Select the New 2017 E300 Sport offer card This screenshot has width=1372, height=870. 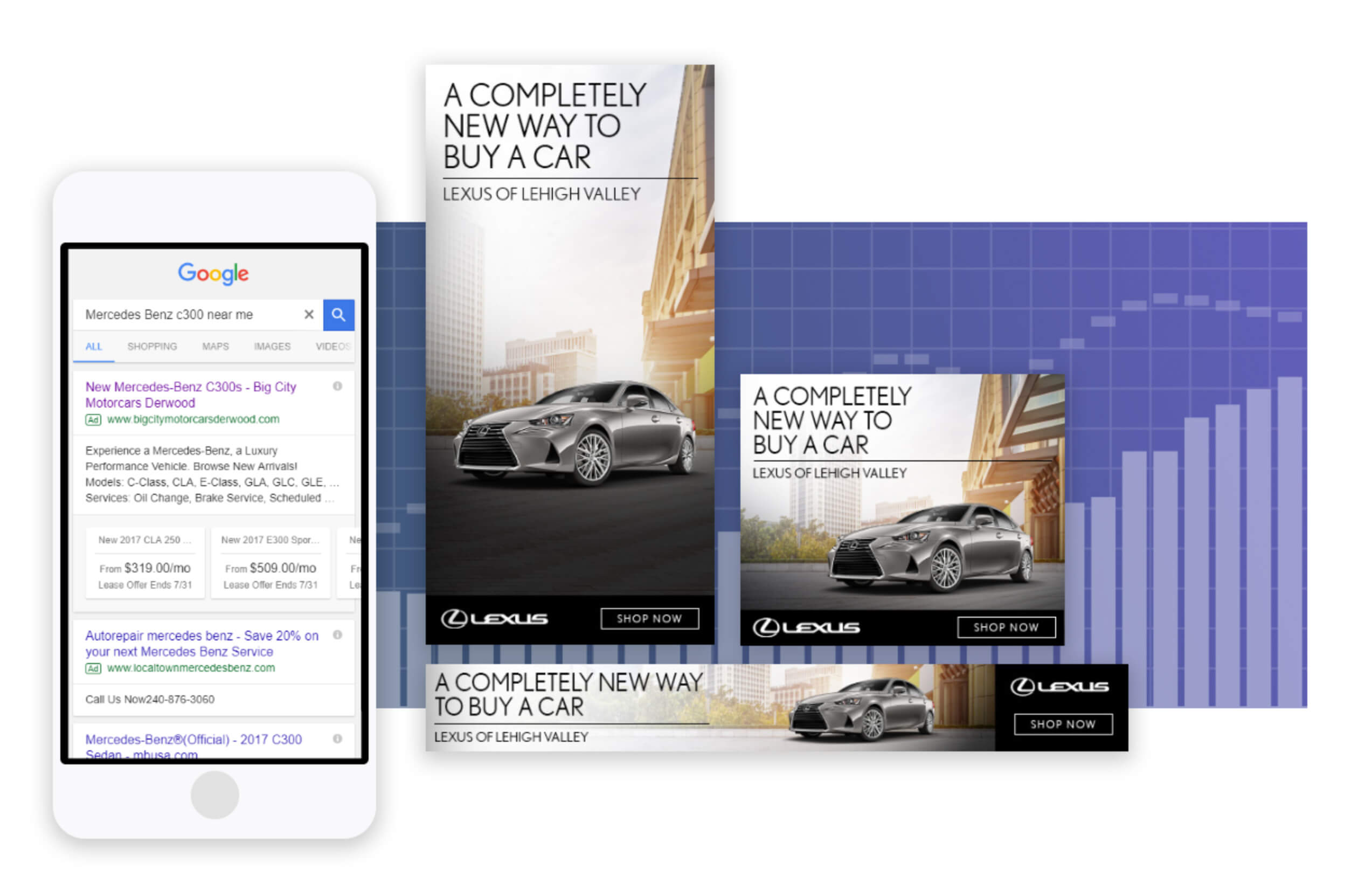tap(271, 563)
